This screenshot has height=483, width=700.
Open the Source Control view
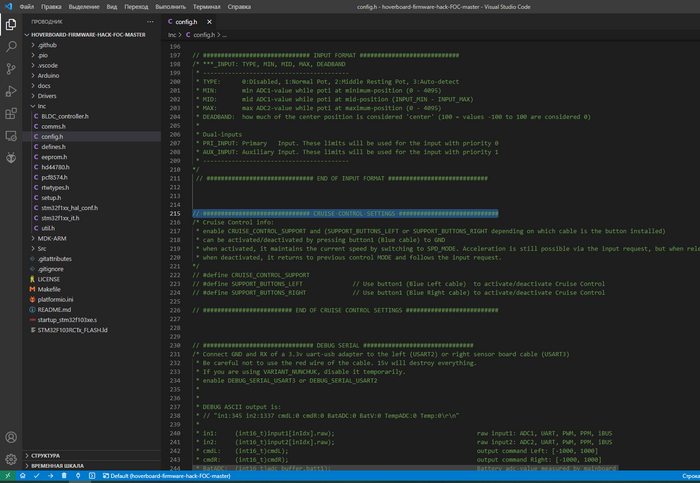coord(11,69)
